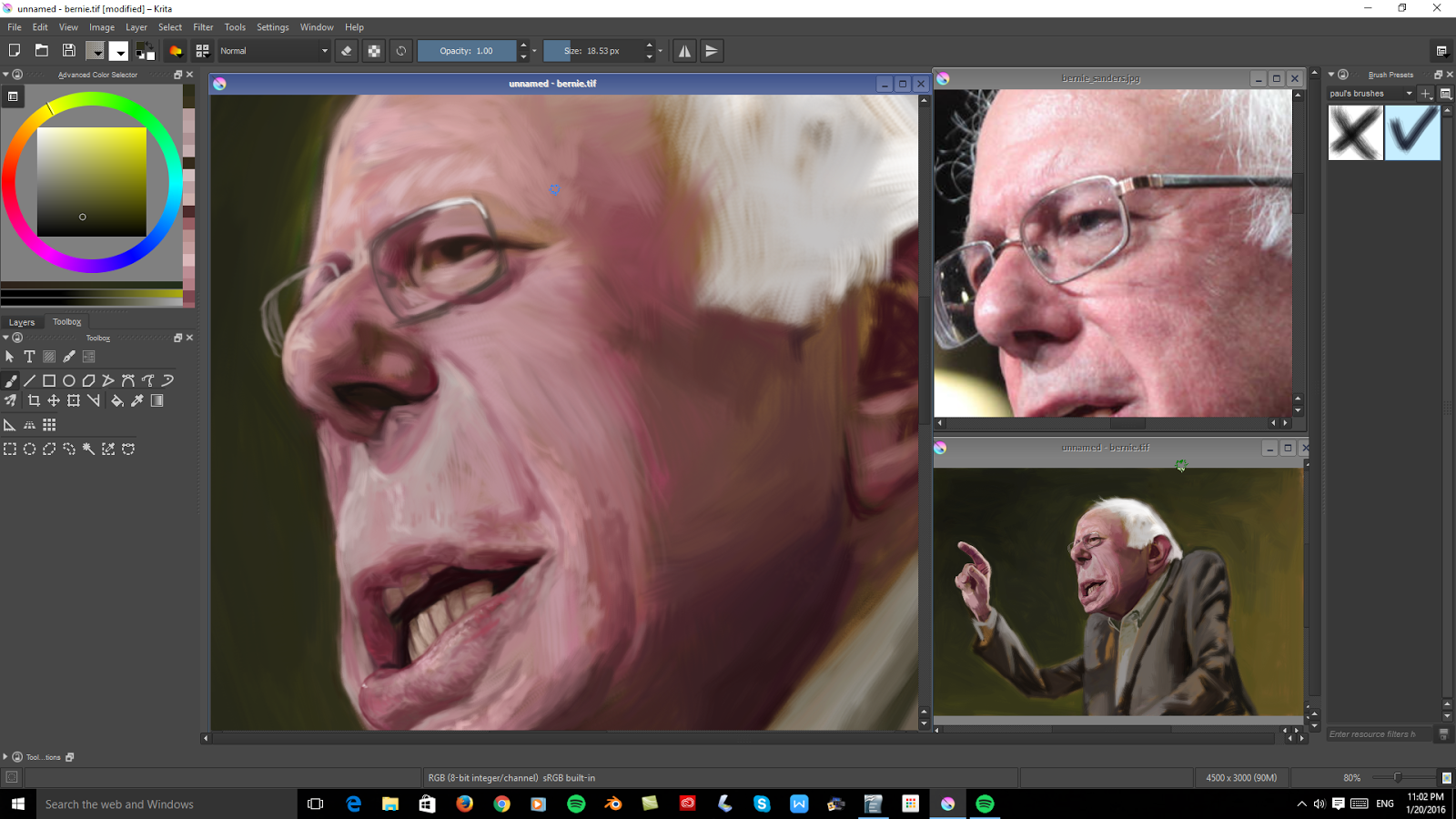Open the Normal blending mode dropdown
This screenshot has height=819, width=1456.
(273, 51)
